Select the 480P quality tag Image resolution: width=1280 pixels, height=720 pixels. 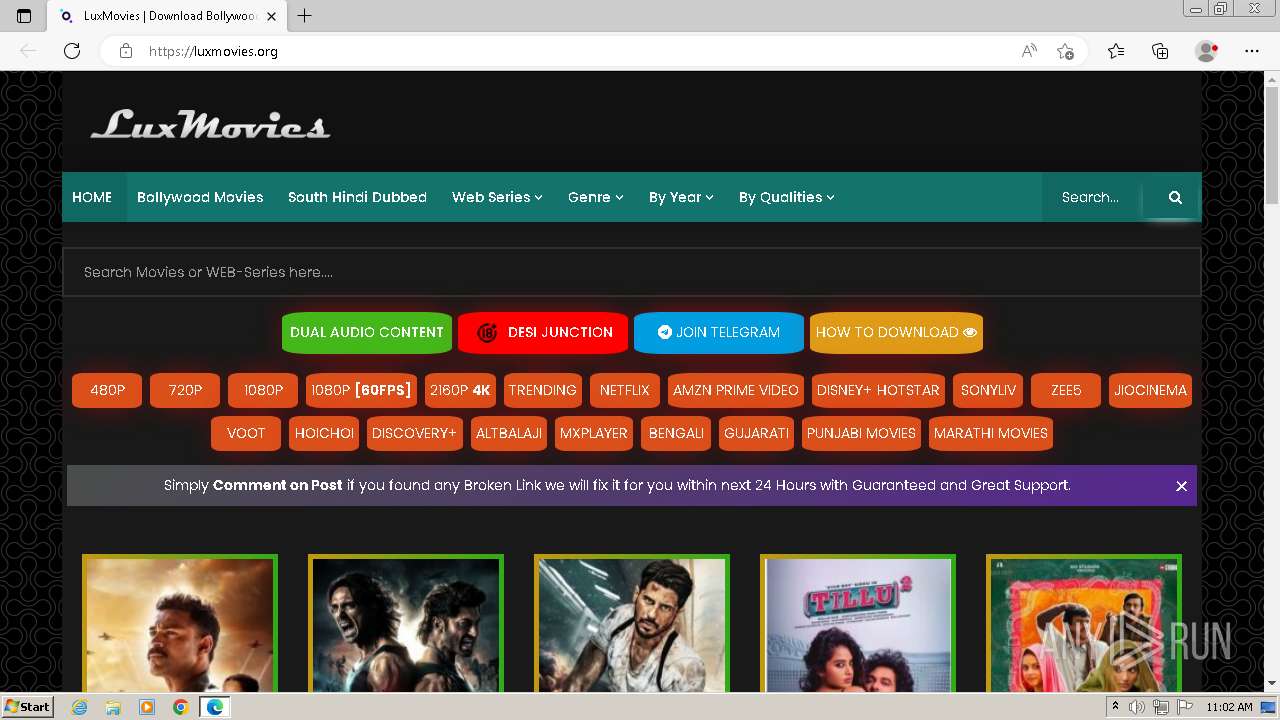[107, 390]
